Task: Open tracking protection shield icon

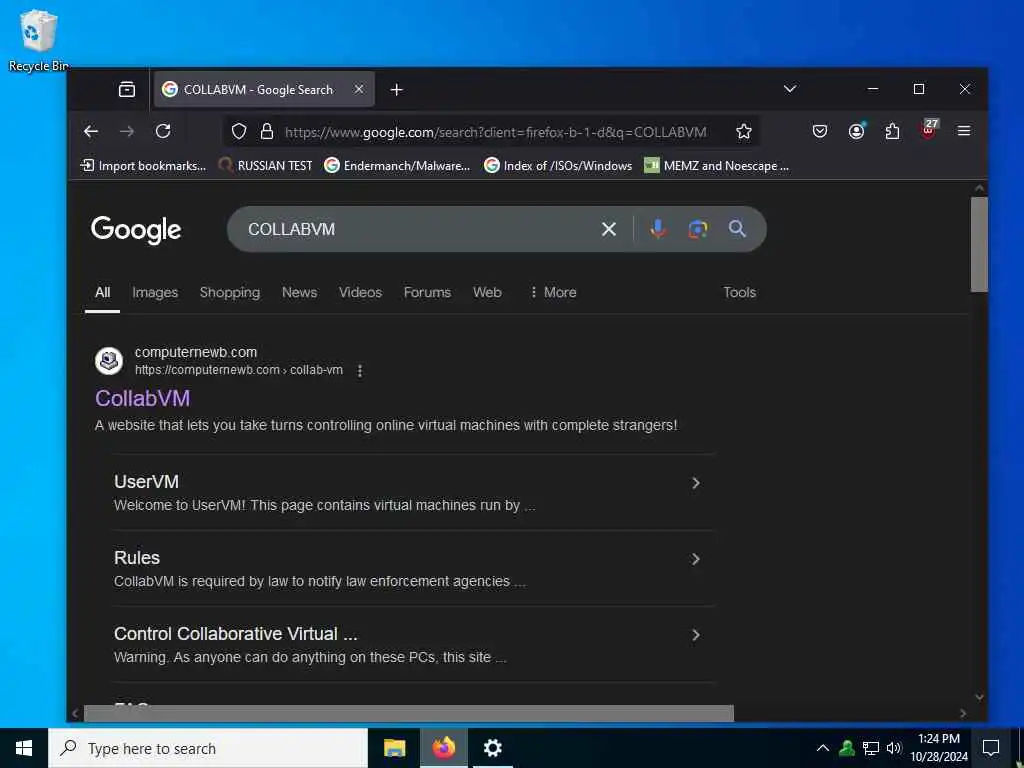Action: (x=239, y=131)
